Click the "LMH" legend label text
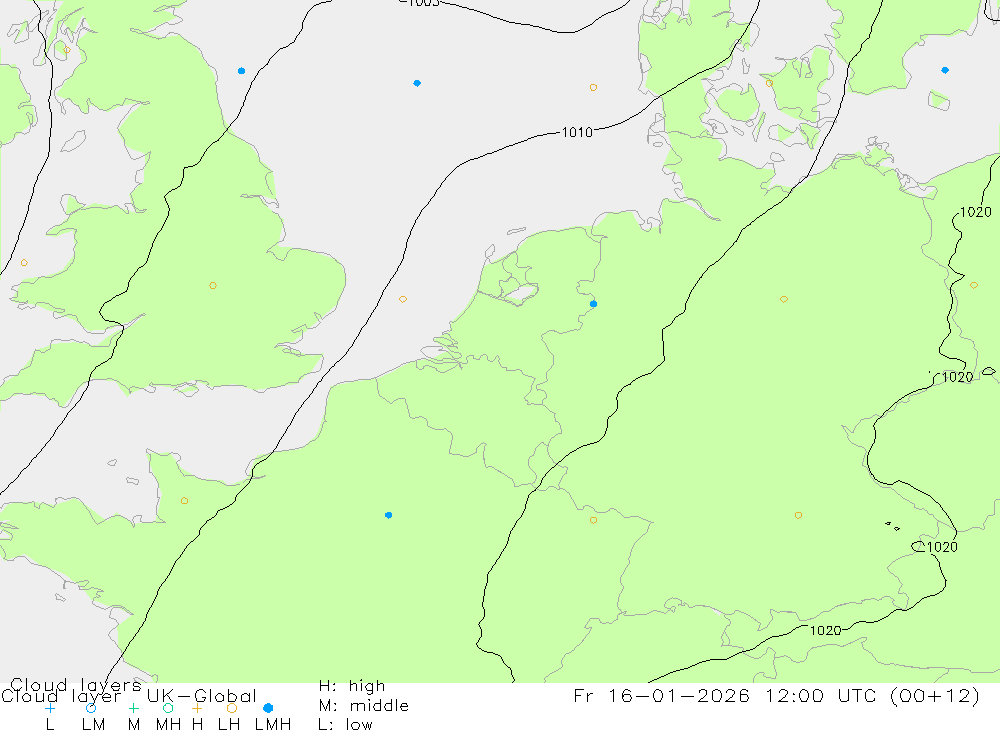The height and width of the screenshot is (733, 1000). 273,725
